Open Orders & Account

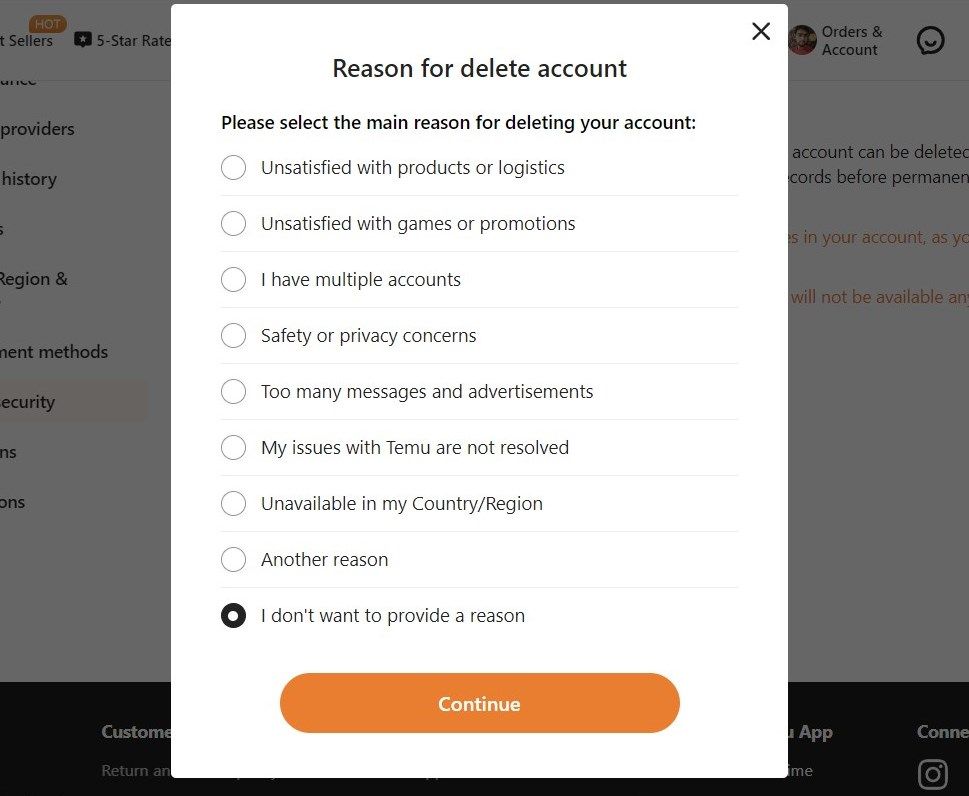point(851,40)
